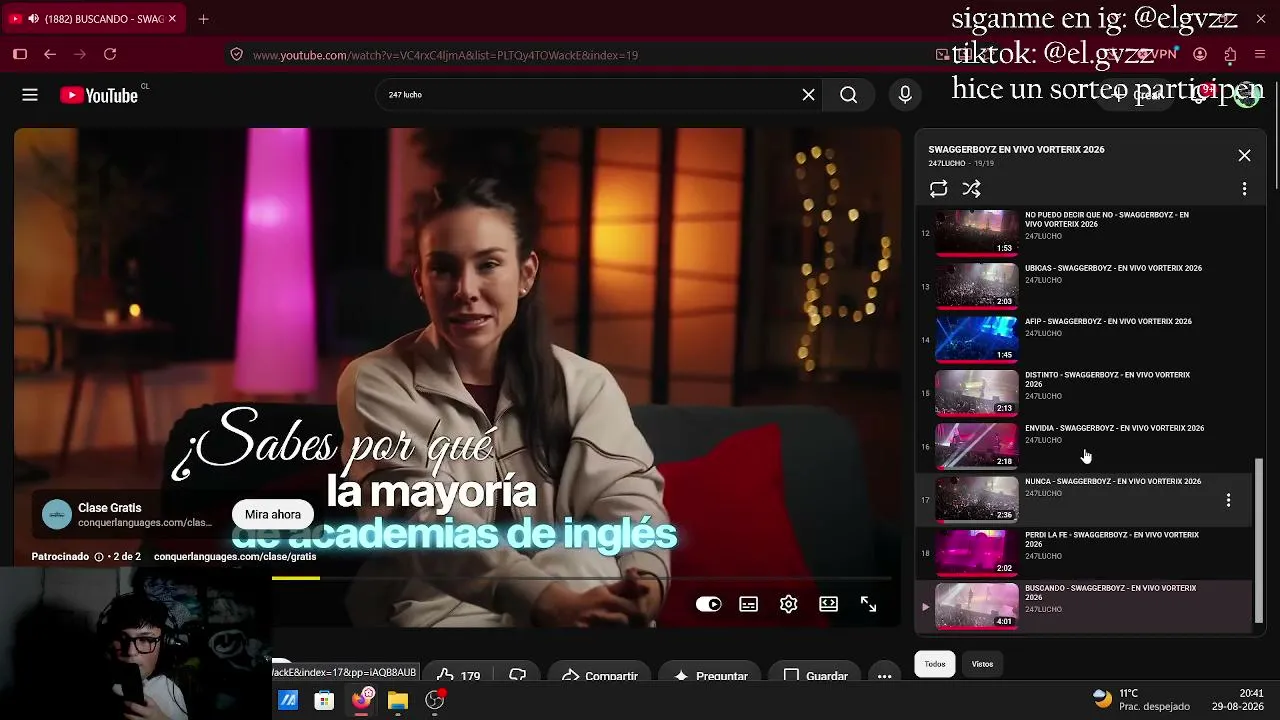
Task: Open the browser account profile icon
Action: (x=1200, y=54)
